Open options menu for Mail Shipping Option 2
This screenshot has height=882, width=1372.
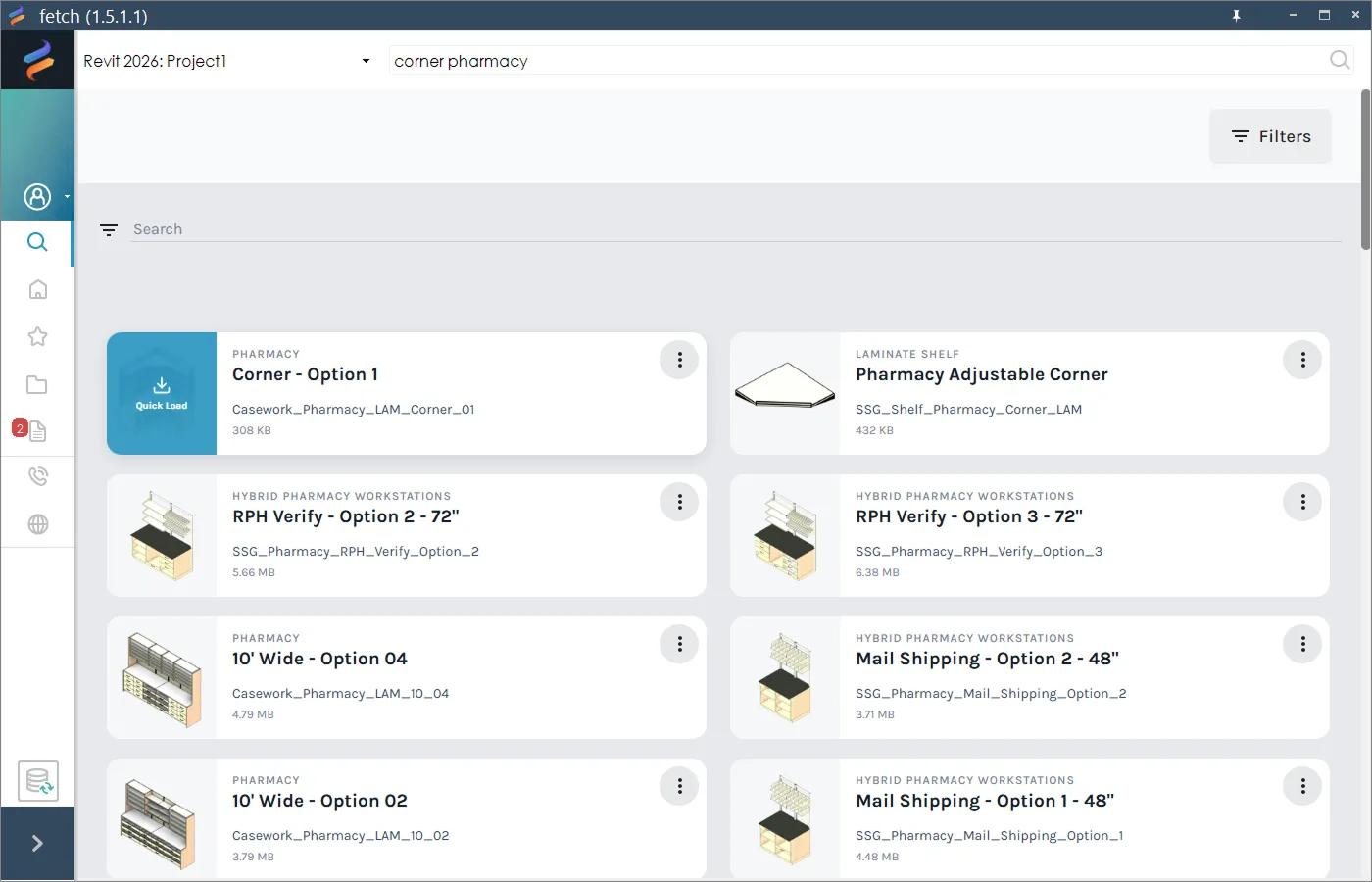[x=1302, y=644]
